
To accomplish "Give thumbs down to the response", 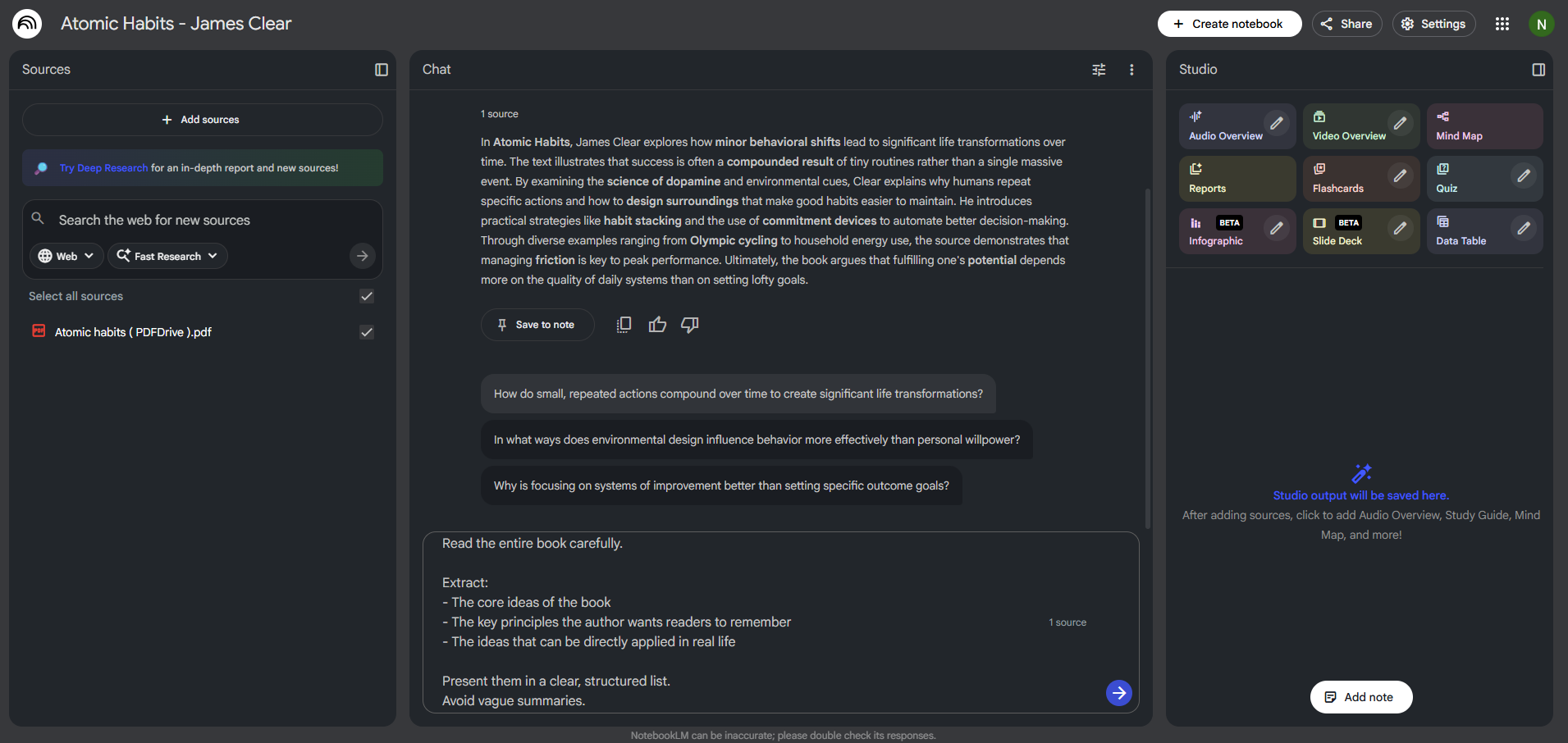I will (690, 325).
